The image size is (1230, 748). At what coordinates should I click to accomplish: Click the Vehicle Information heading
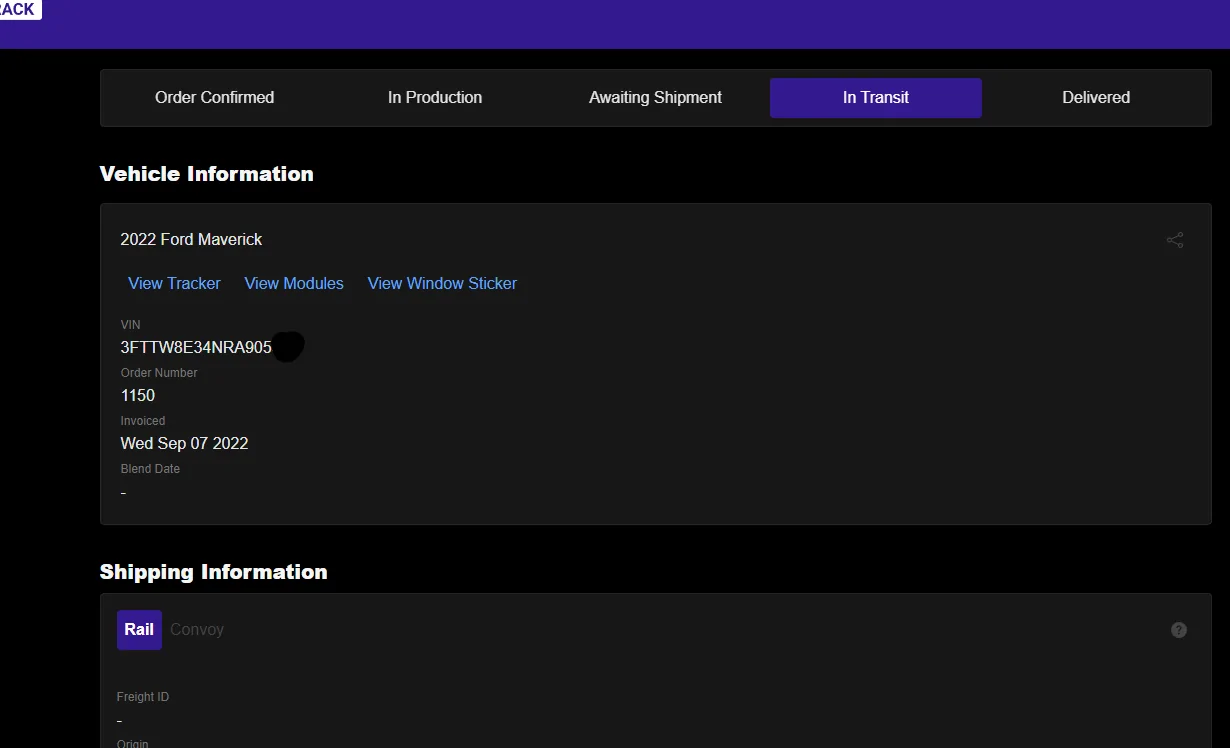(207, 174)
